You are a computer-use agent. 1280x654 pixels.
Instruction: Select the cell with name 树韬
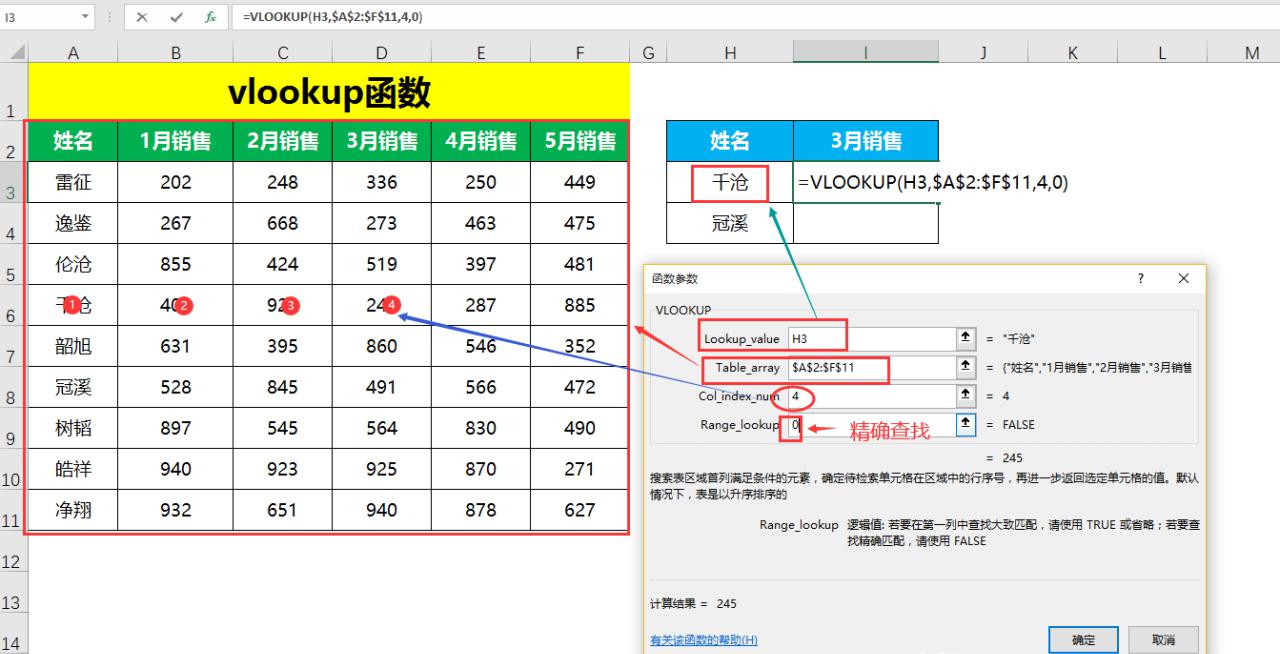(73, 429)
